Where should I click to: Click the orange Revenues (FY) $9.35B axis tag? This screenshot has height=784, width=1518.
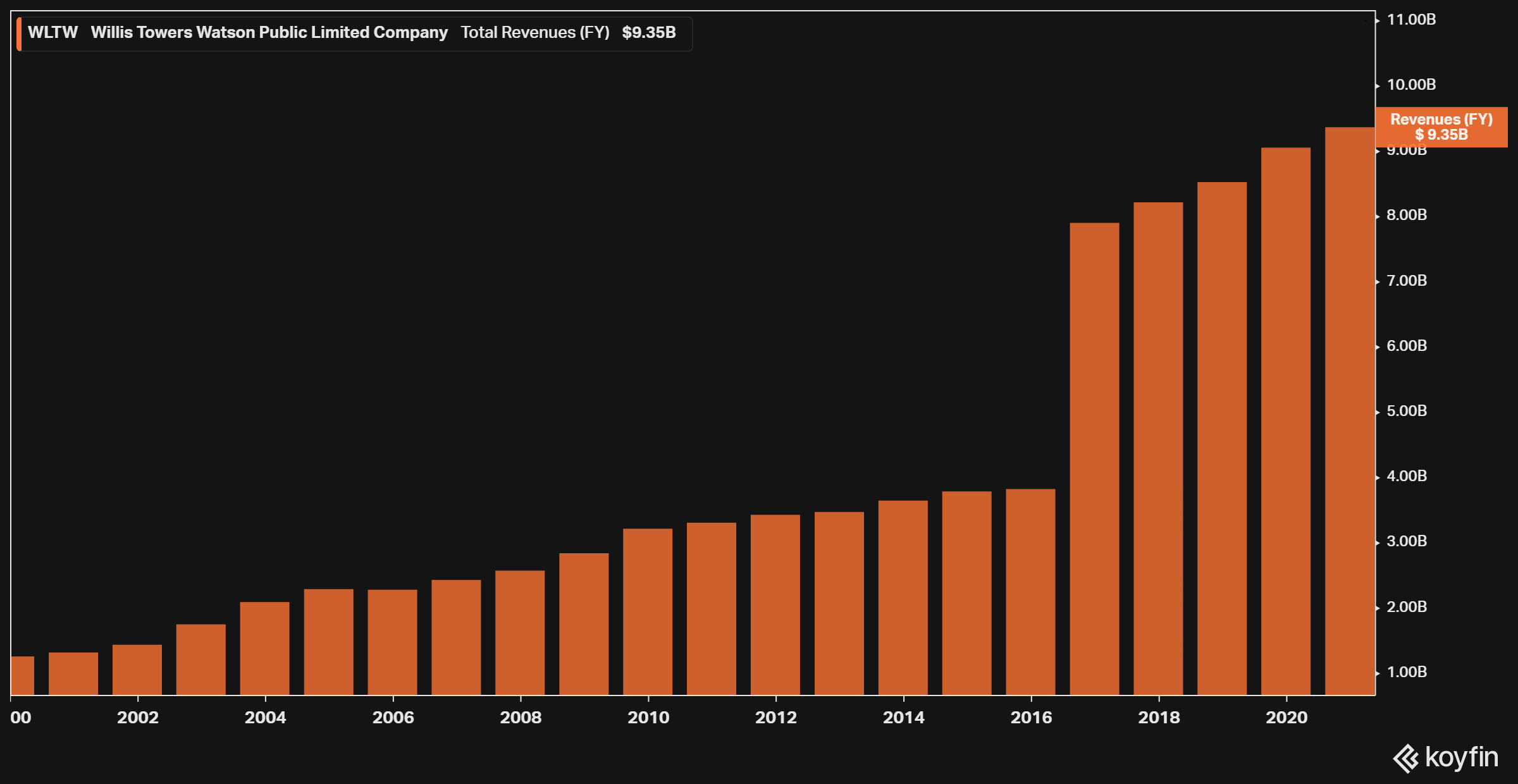point(1441,127)
